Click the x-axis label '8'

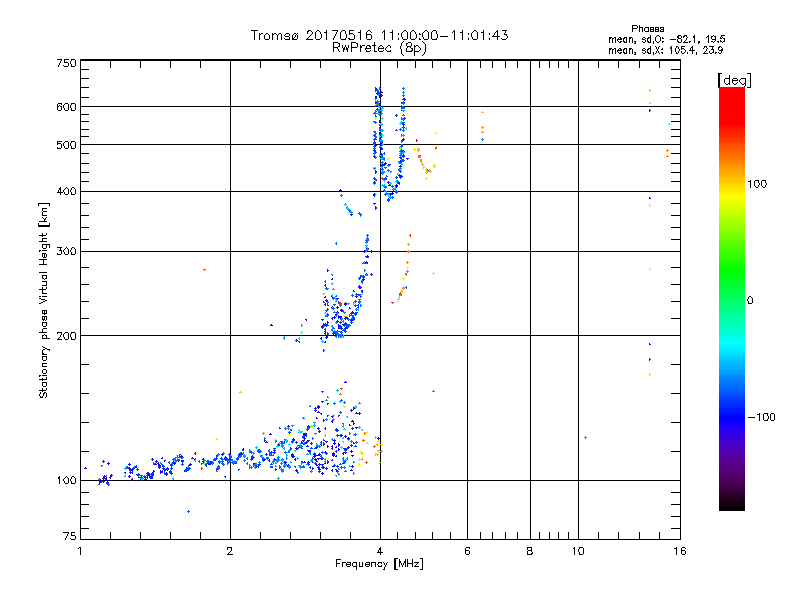530,551
